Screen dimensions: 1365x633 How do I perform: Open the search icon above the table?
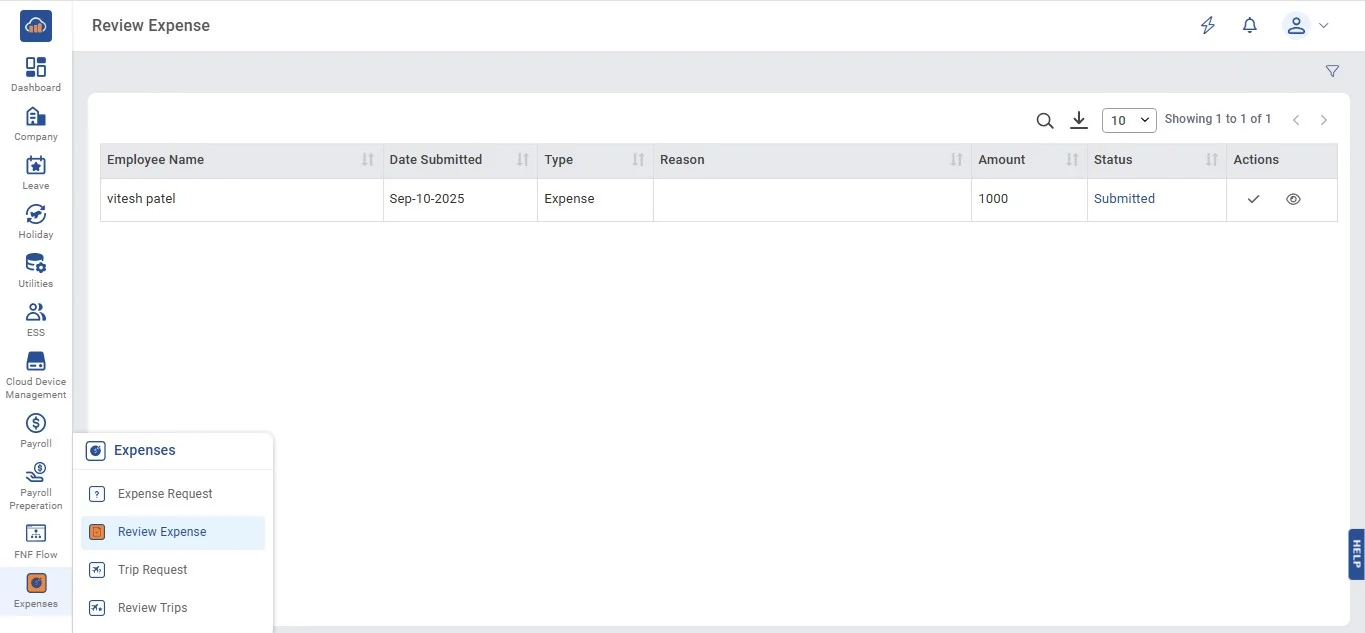click(x=1045, y=121)
